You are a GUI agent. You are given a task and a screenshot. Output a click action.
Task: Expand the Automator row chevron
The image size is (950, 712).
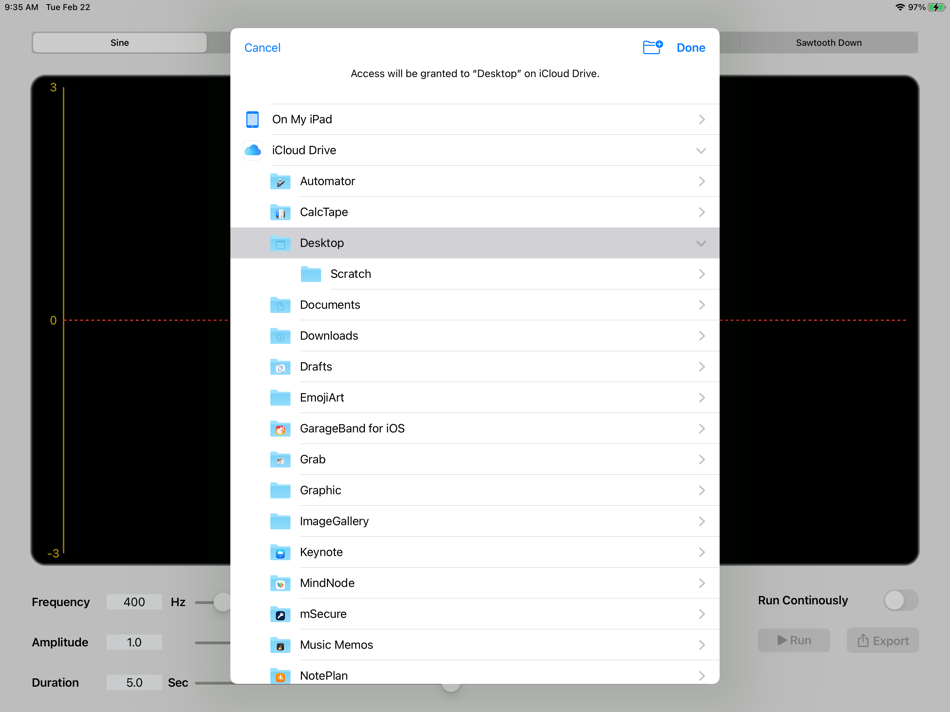(x=702, y=181)
